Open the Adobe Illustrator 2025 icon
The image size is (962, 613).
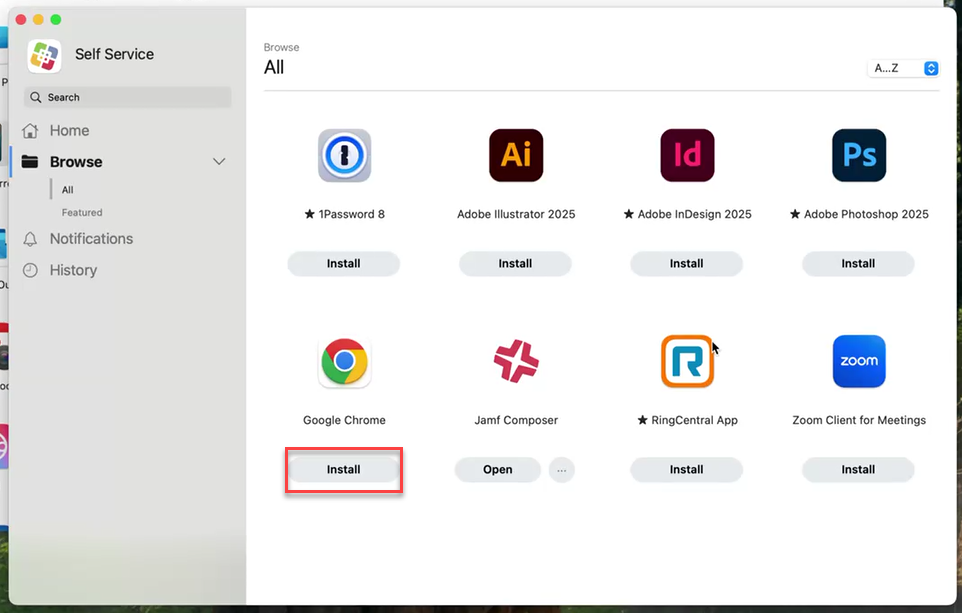[516, 155]
